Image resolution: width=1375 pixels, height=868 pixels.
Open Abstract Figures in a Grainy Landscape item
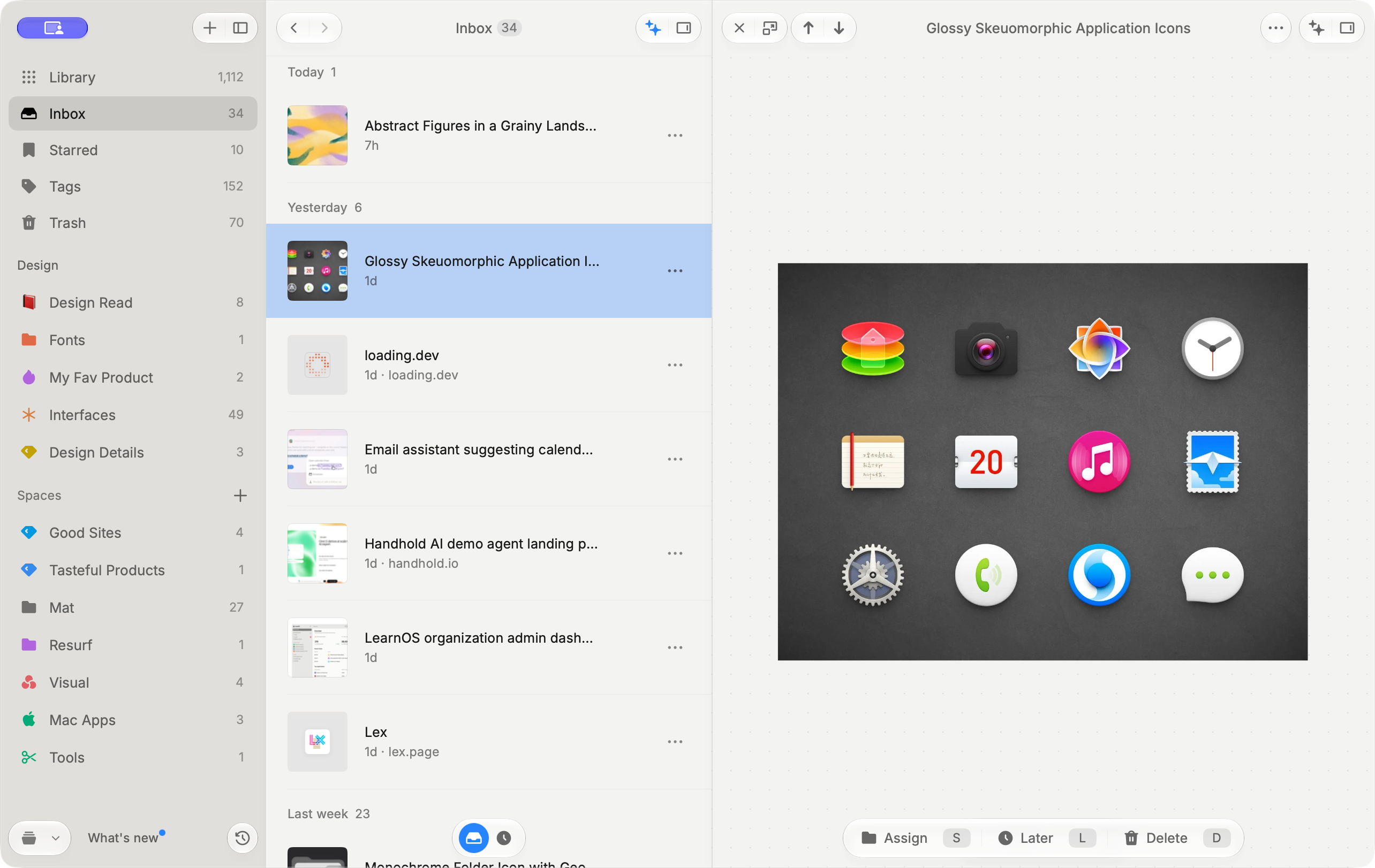(x=489, y=135)
